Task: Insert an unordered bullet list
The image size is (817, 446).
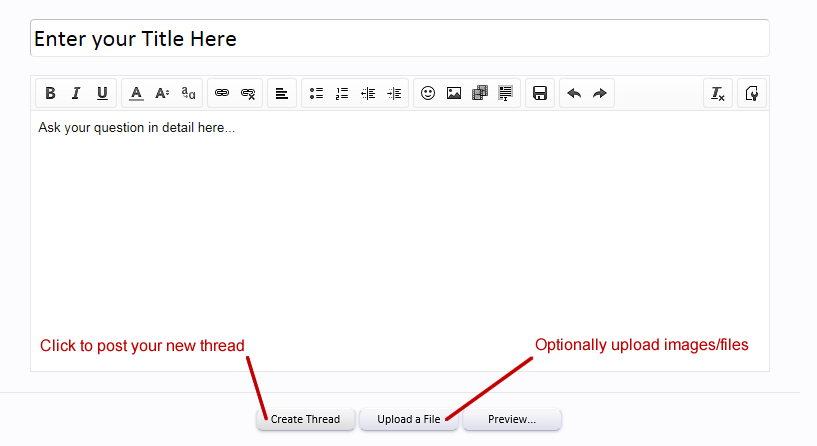Action: tap(316, 93)
